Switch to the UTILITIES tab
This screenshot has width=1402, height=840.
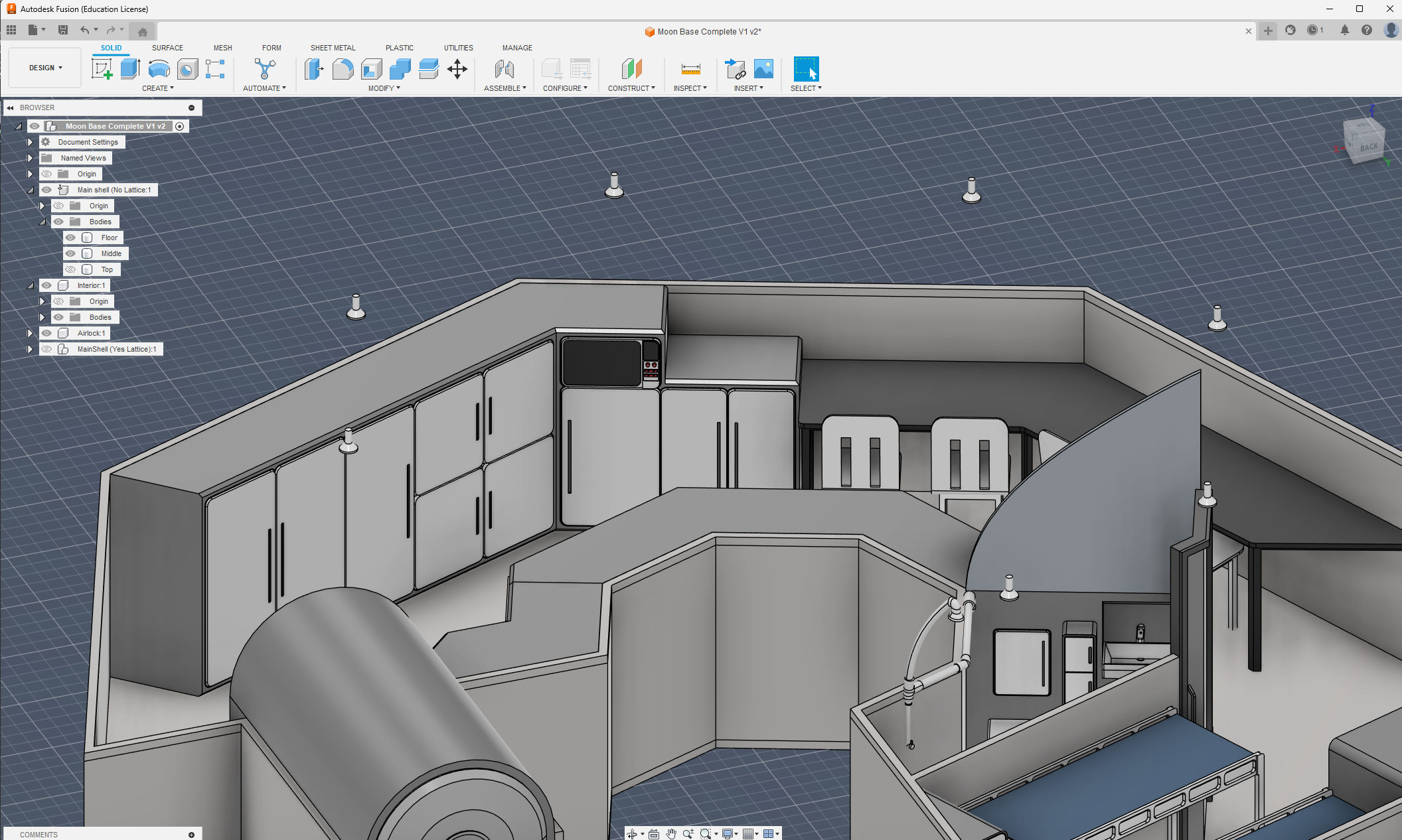point(458,48)
